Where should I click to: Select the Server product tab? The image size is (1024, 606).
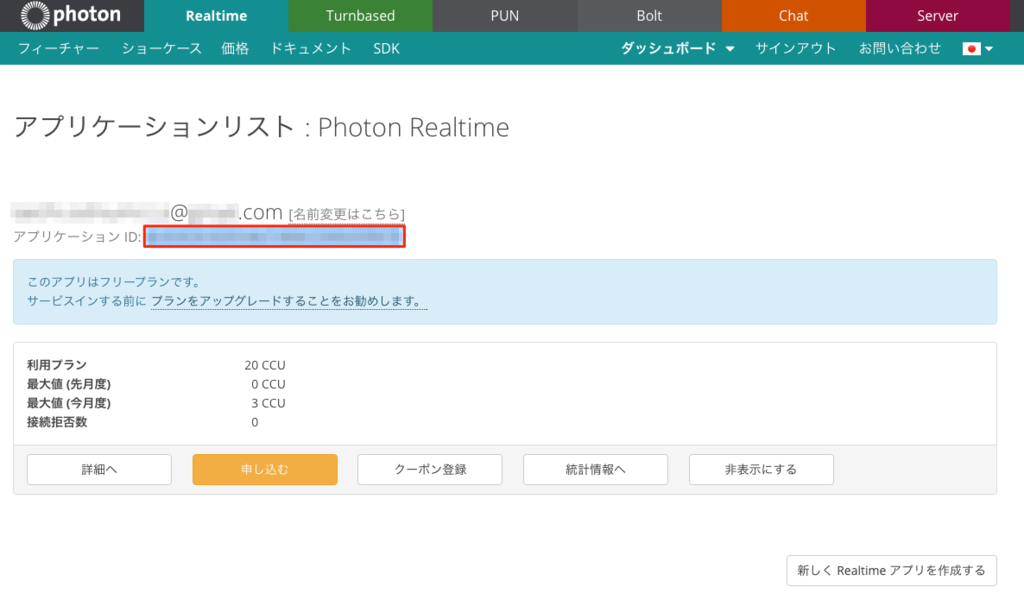(x=938, y=16)
